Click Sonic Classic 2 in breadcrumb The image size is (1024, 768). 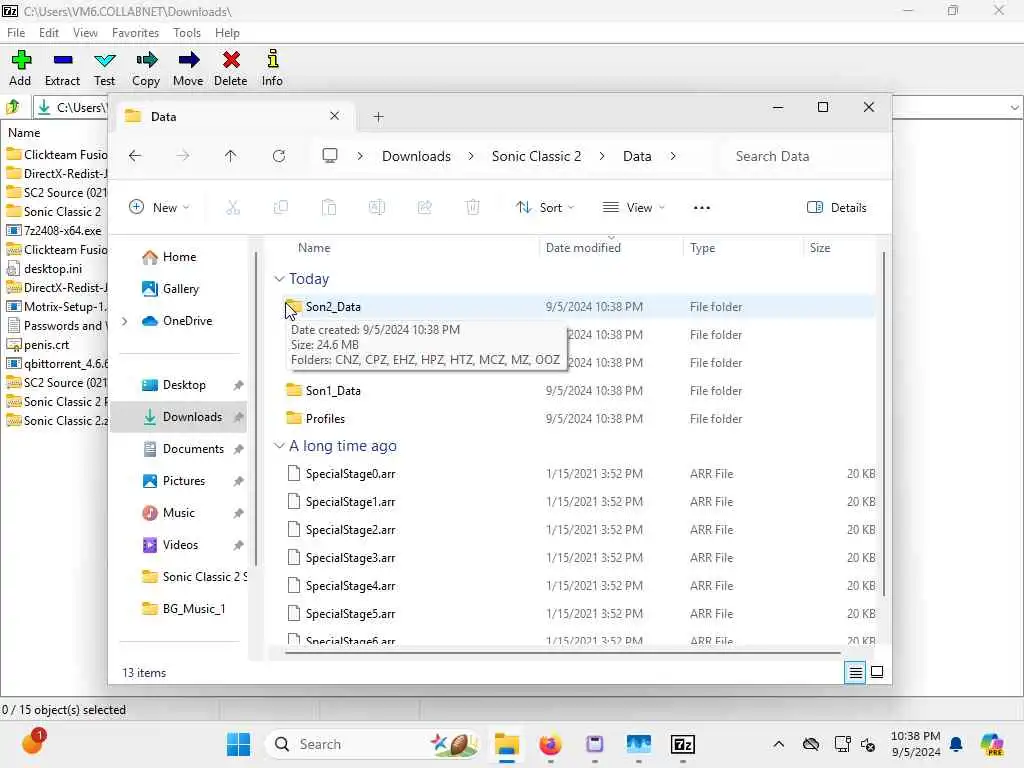[536, 156]
